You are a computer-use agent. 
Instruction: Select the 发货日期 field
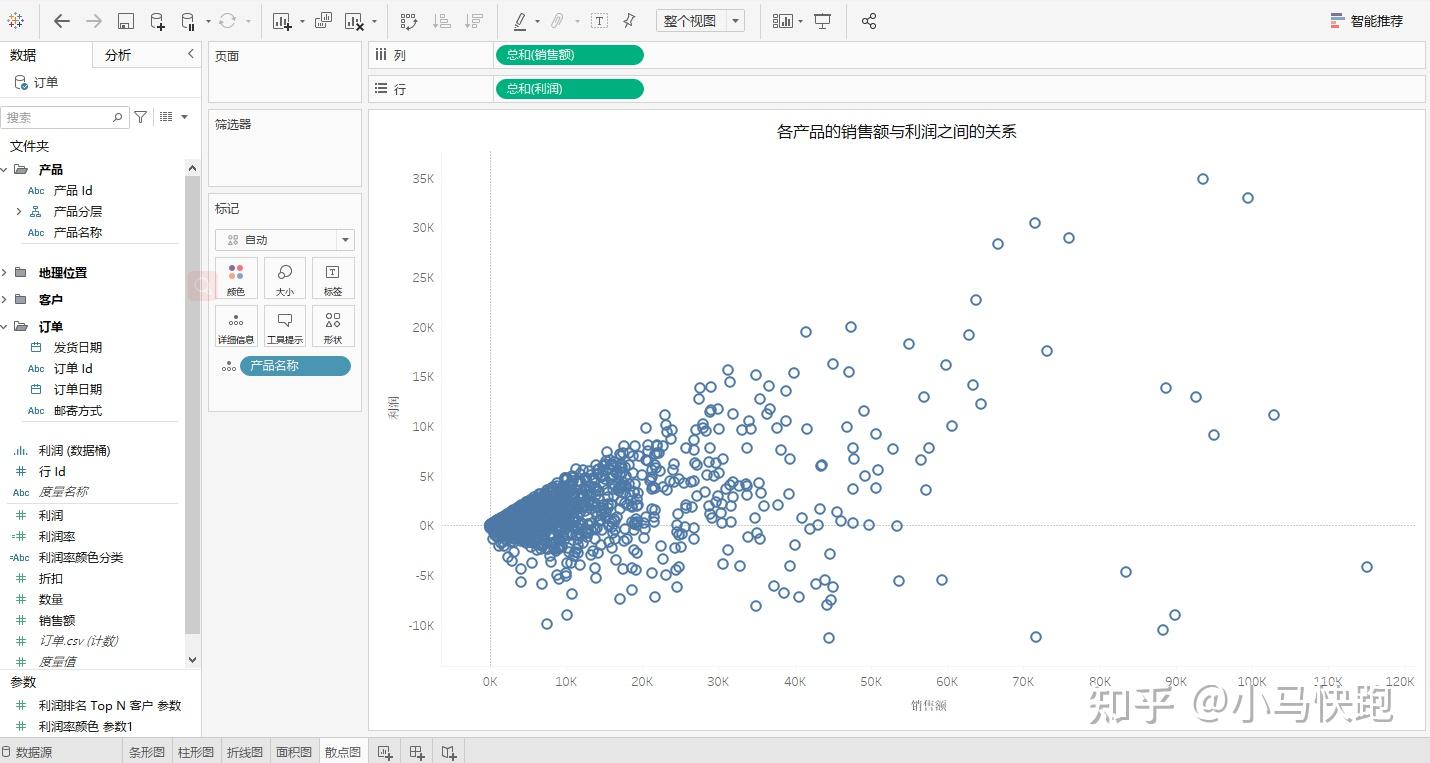tap(77, 347)
